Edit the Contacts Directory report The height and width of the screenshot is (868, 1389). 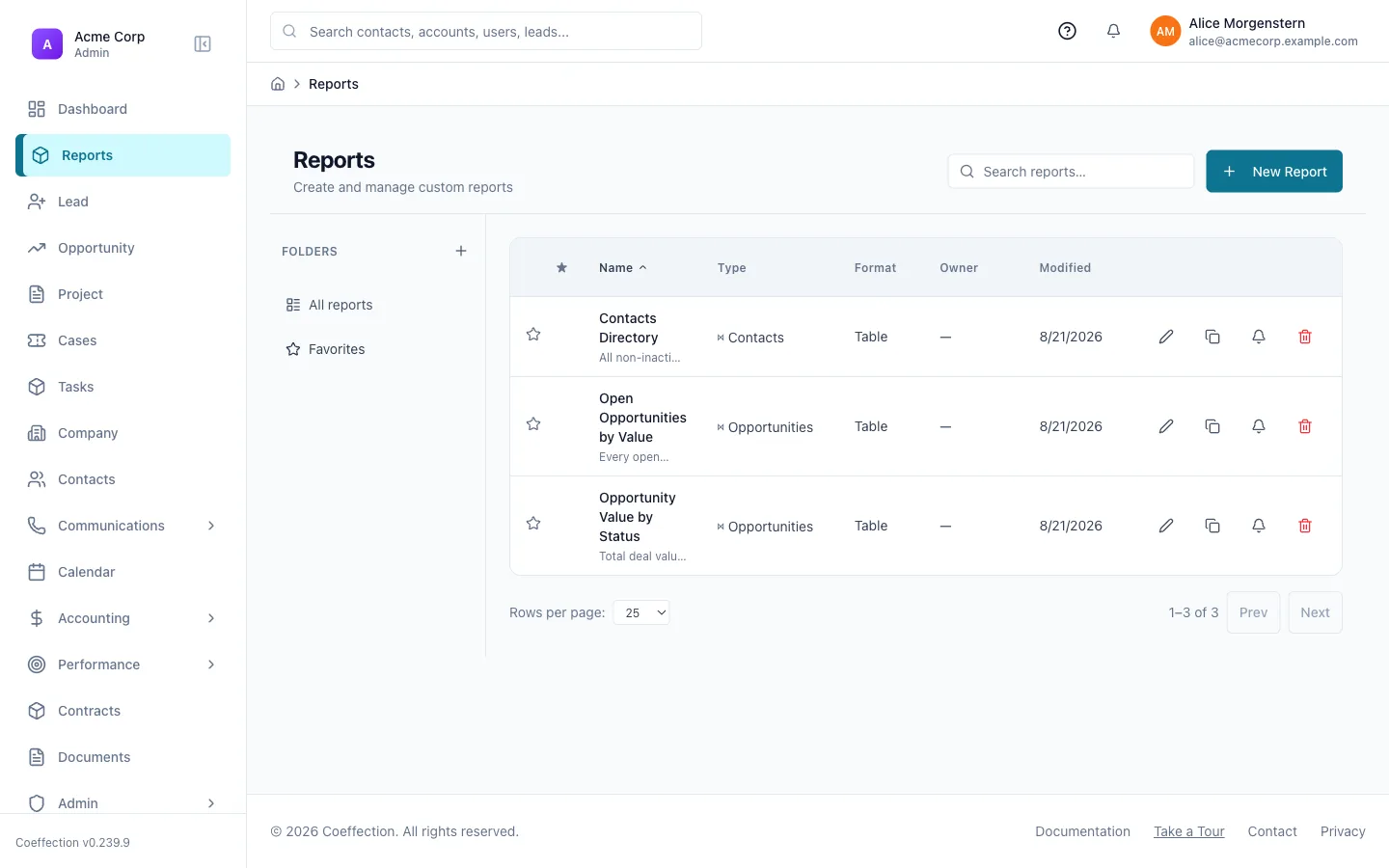coord(1166,337)
